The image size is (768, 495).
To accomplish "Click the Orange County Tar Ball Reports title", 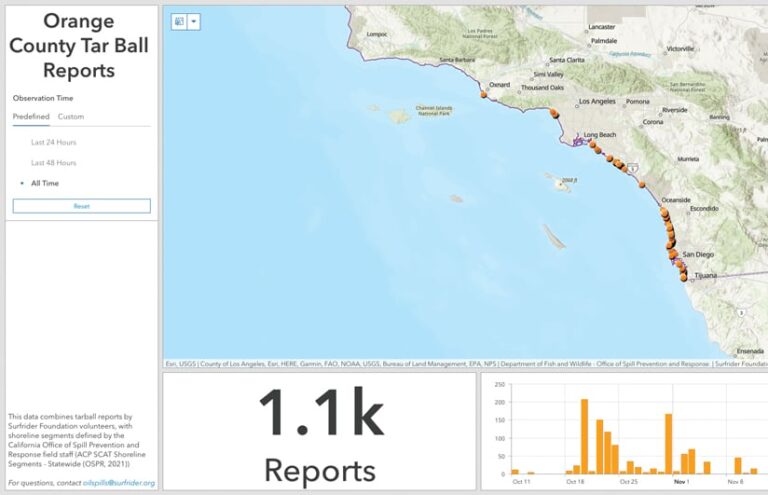I will (79, 46).
